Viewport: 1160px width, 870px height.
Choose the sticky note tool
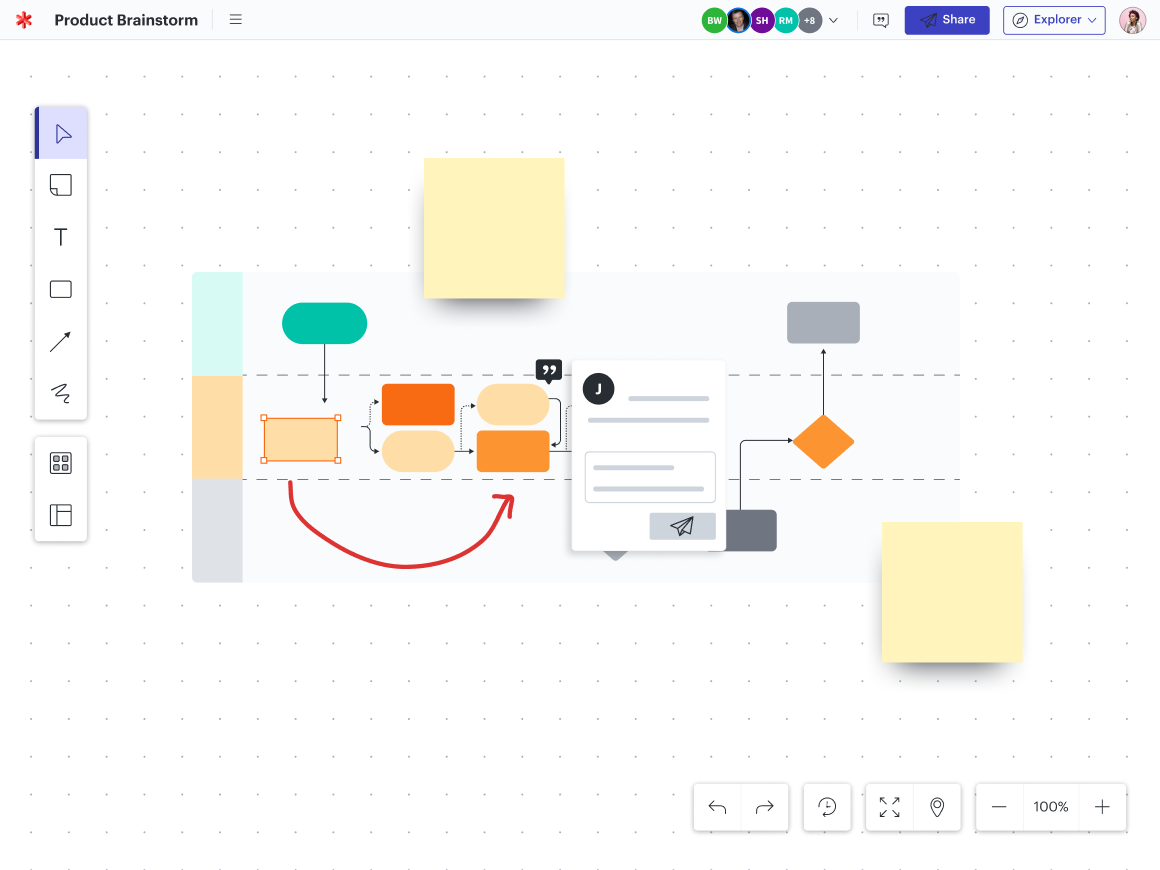tap(61, 185)
